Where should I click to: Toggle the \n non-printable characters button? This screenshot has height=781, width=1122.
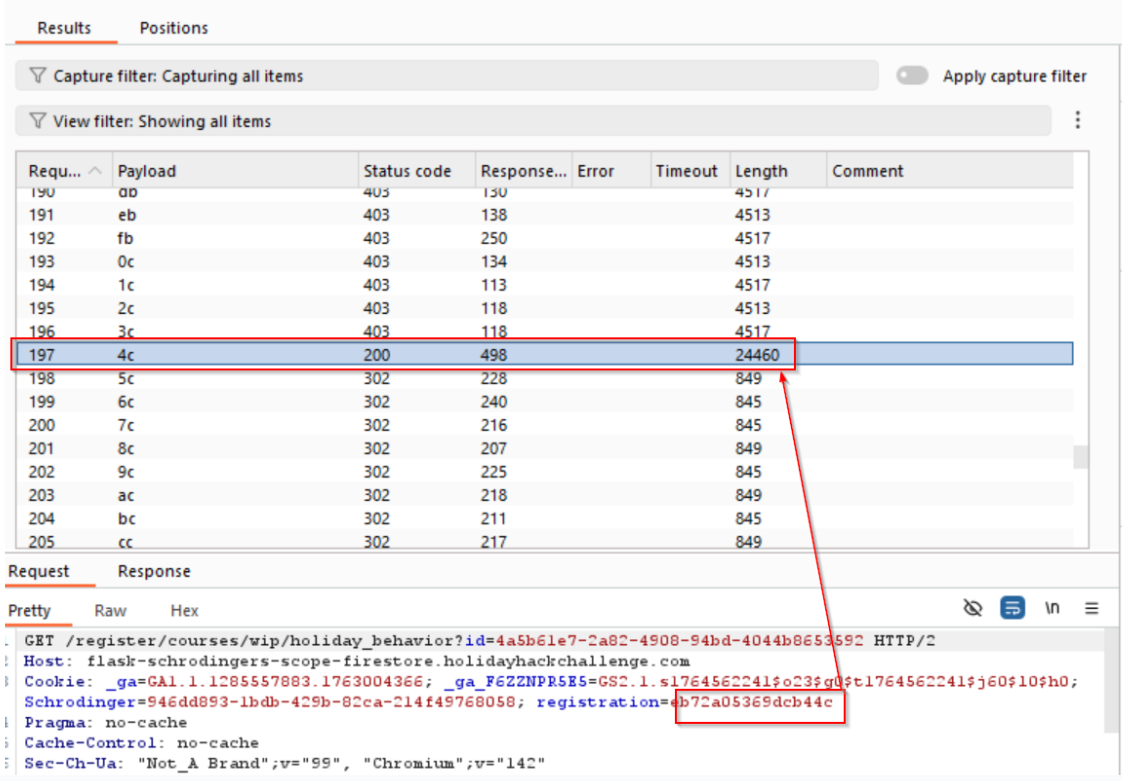click(1052, 608)
